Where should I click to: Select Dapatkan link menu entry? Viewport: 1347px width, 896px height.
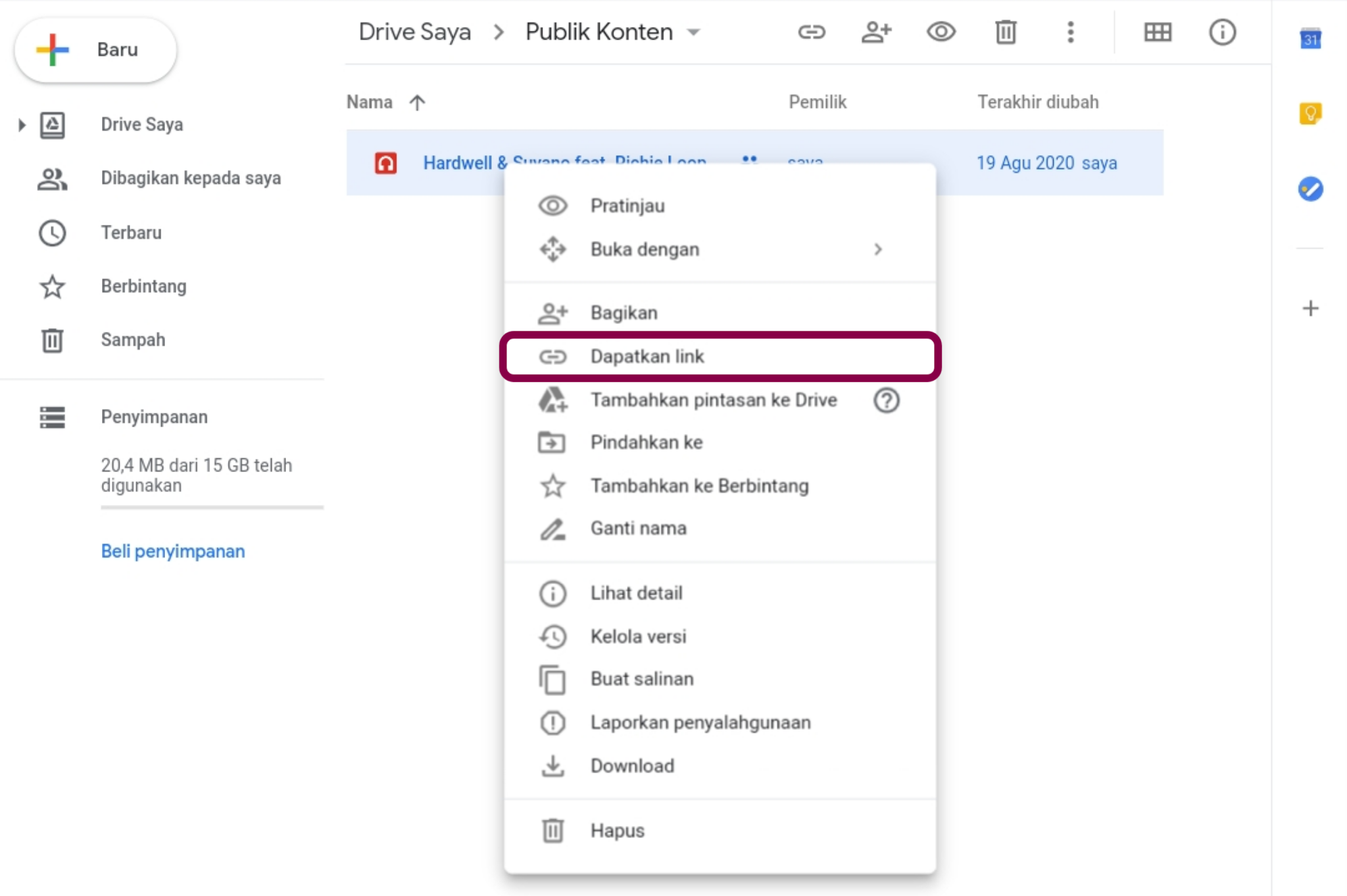coord(720,356)
